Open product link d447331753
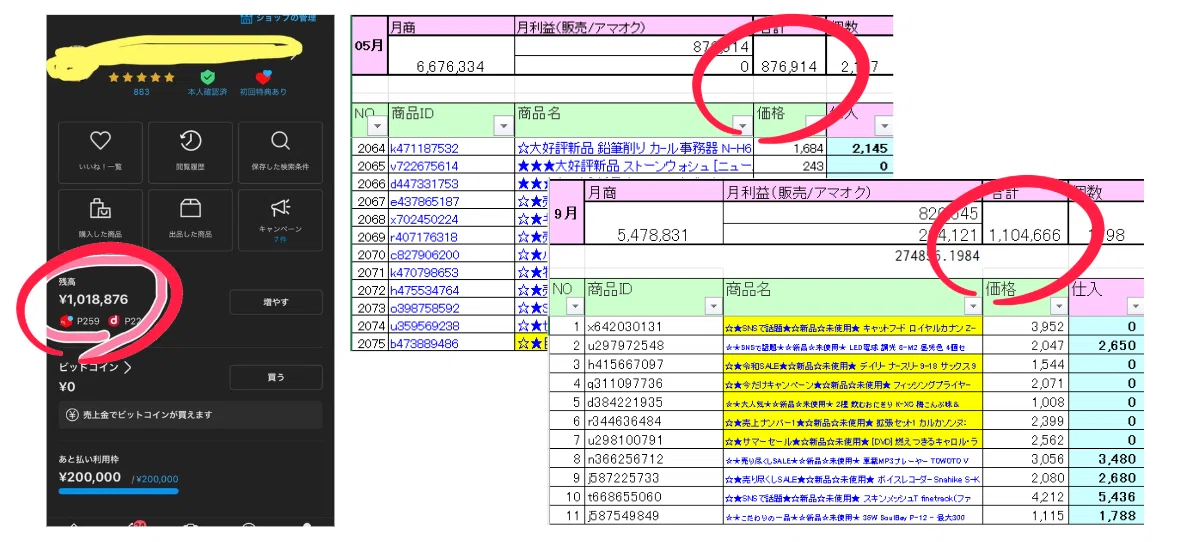Screen dimensions: 1185x542 (424, 184)
